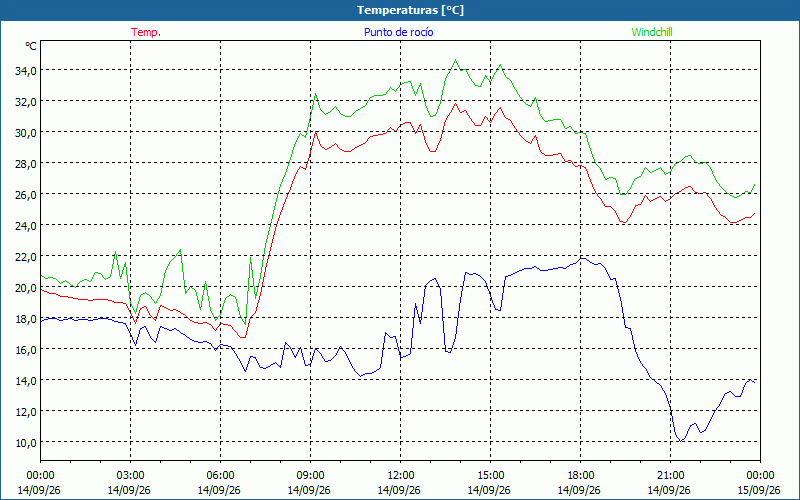Select the blue Punto de rocío legend label
The width and height of the screenshot is (800, 500).
pos(398,32)
